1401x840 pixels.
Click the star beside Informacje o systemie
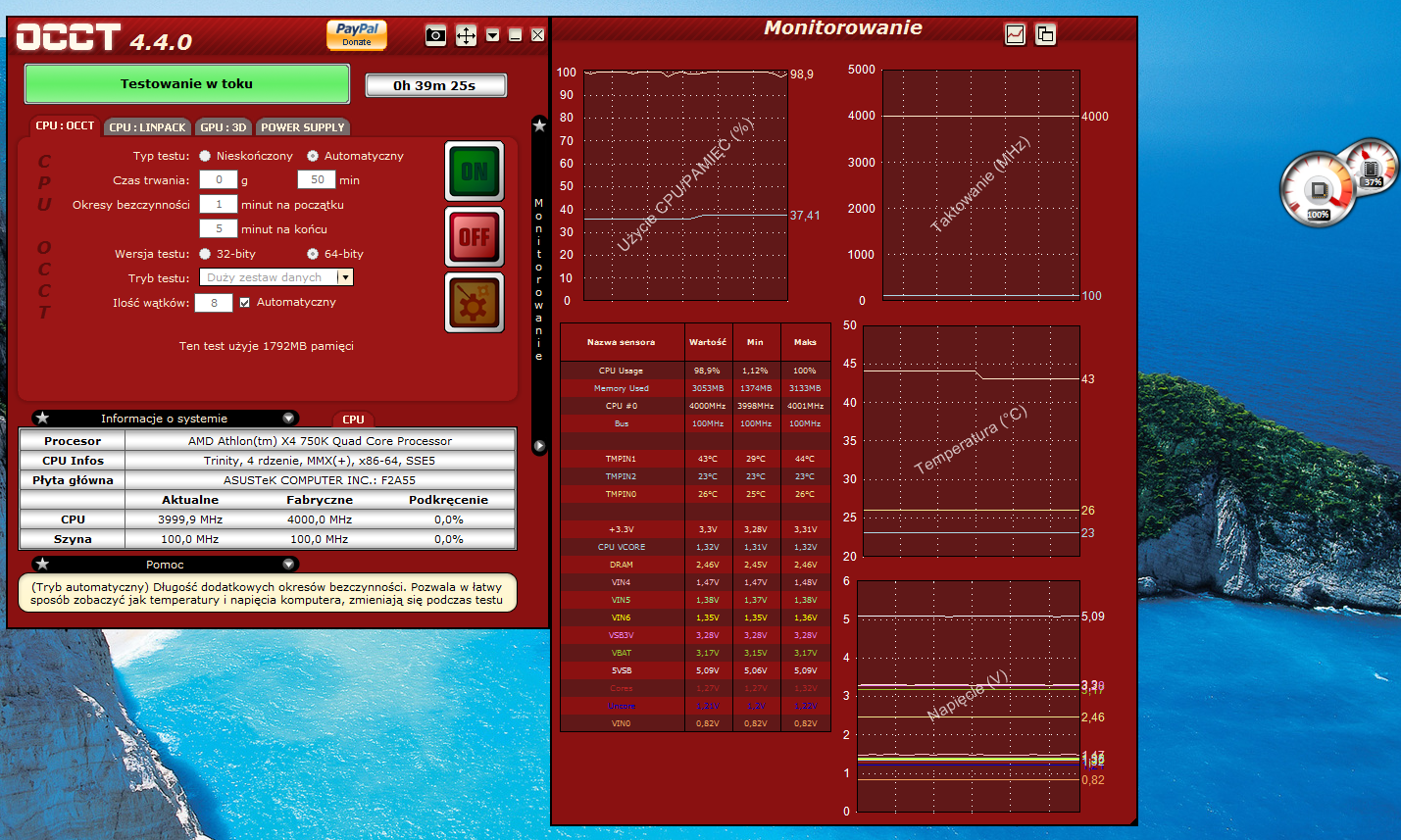(42, 418)
